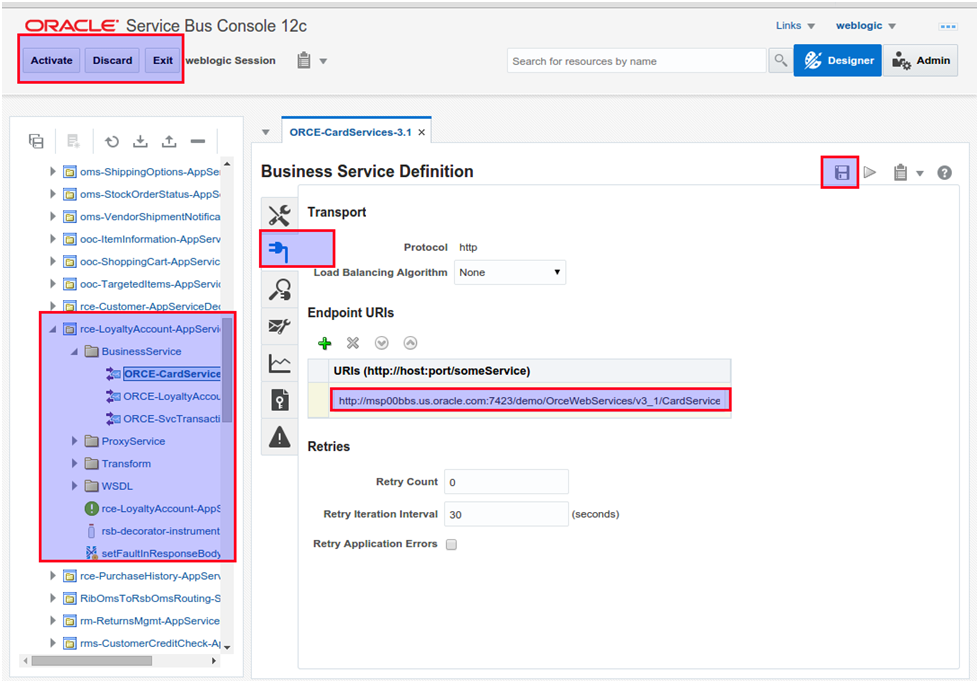
Task: Open RibOmsToRsbOmsRouting project
Action: [x=150, y=598]
